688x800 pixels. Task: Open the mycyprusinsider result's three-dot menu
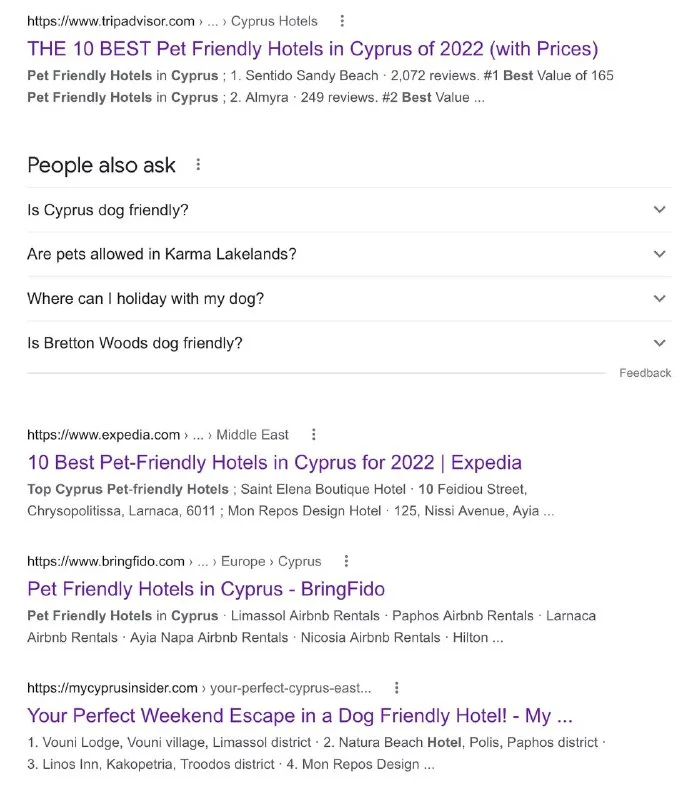click(396, 688)
